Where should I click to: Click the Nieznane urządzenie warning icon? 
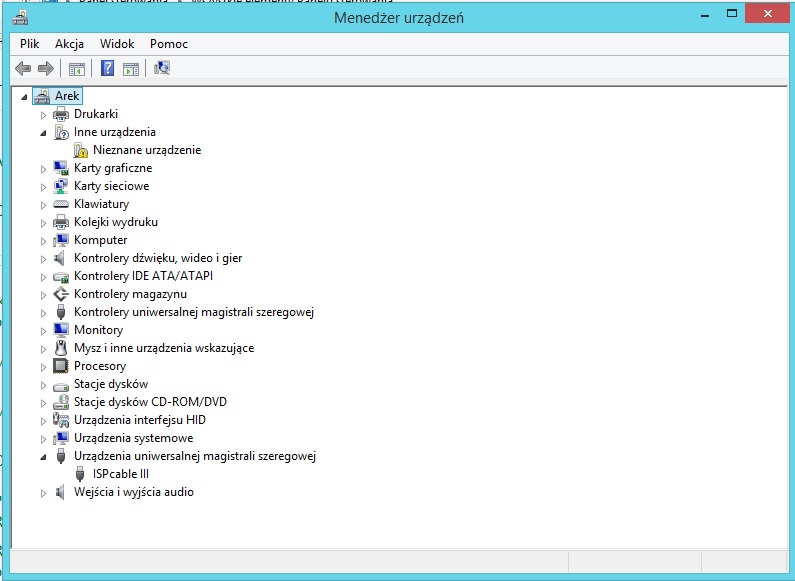pyautogui.click(x=81, y=150)
